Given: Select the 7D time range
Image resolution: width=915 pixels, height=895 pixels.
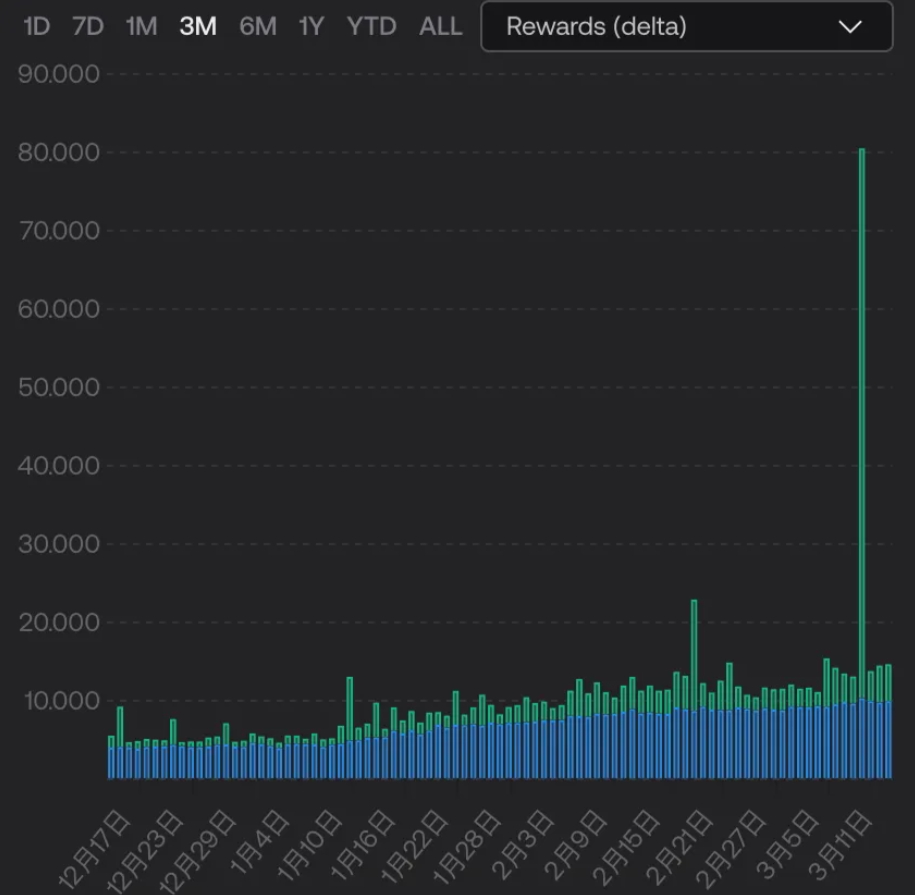Looking at the screenshot, I should coord(88,26).
